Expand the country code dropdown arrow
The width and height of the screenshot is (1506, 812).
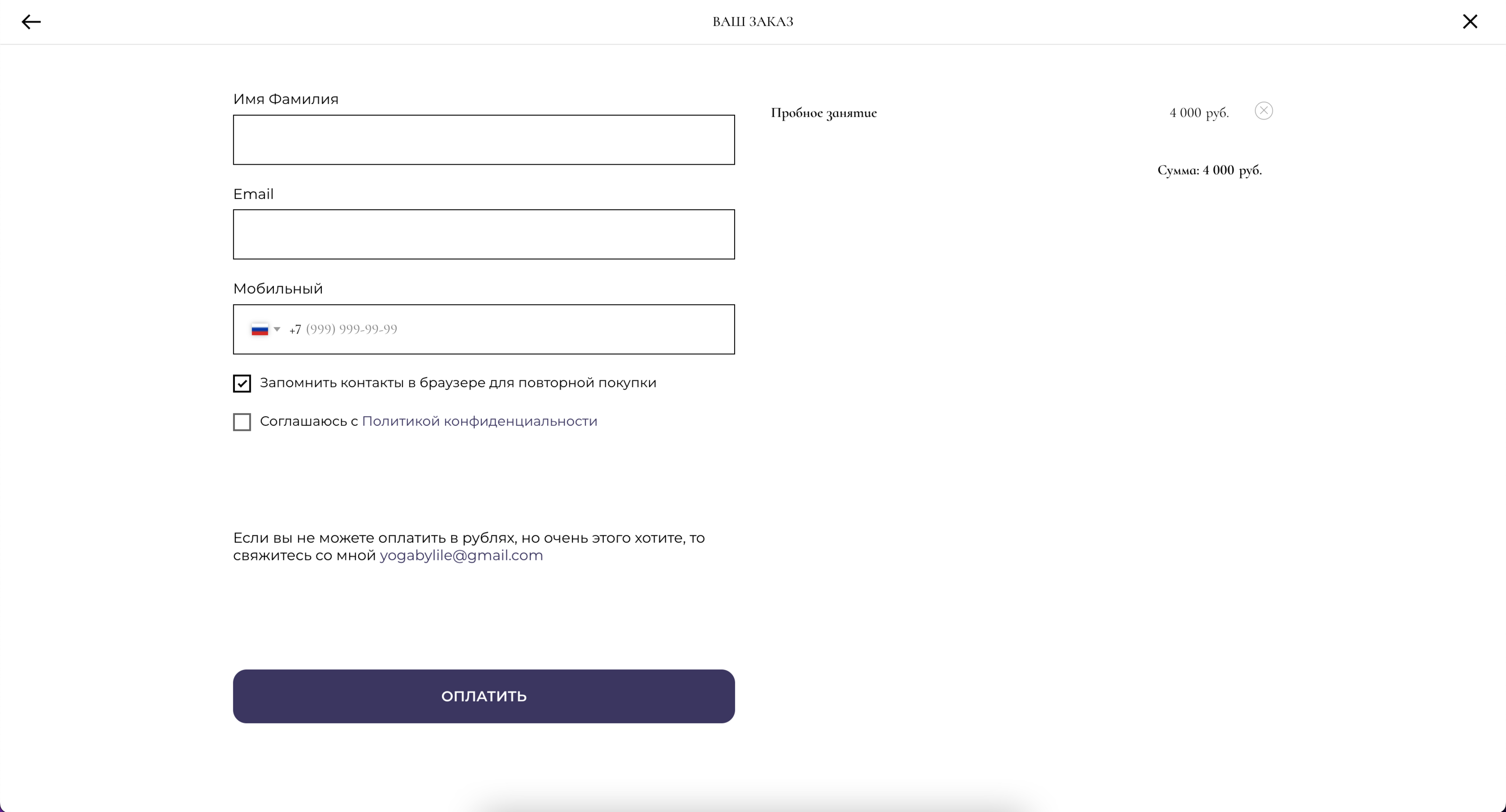coord(277,329)
